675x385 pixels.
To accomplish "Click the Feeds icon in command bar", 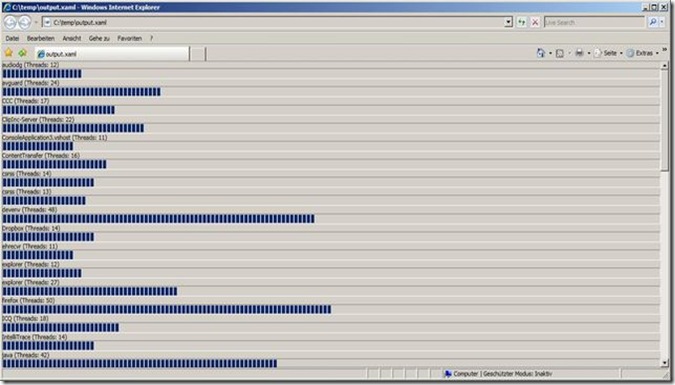I will [x=560, y=53].
